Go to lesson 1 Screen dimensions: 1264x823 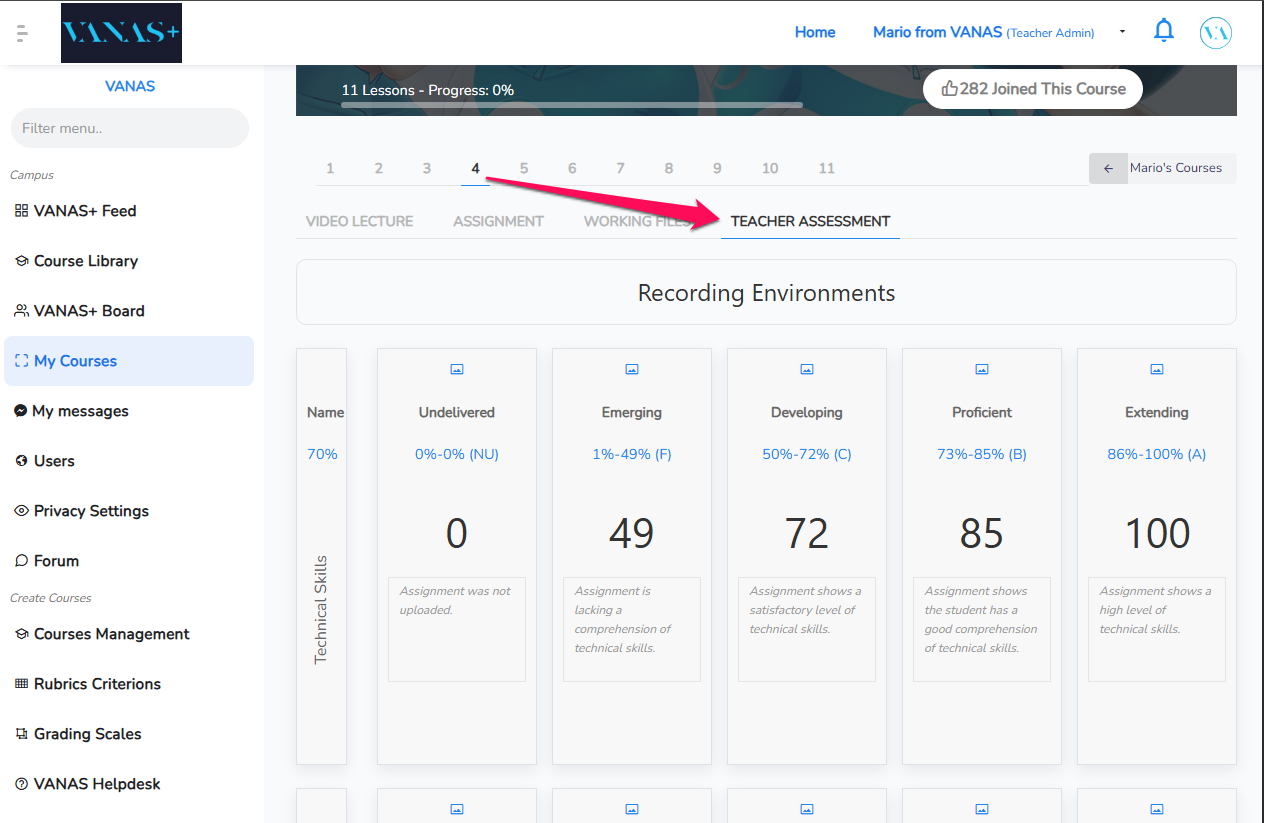pos(330,168)
